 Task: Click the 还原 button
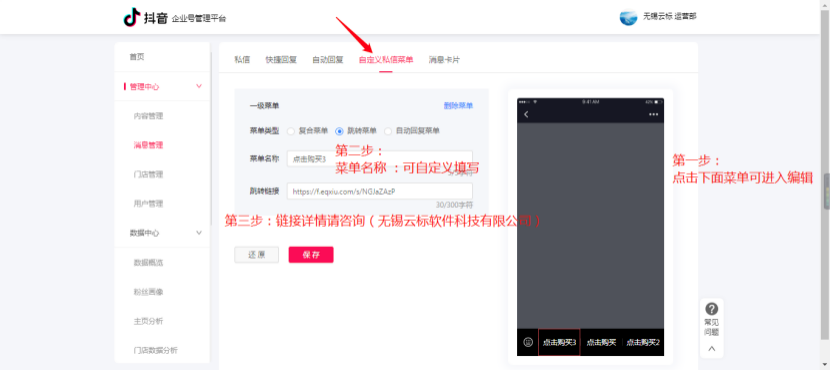click(256, 255)
